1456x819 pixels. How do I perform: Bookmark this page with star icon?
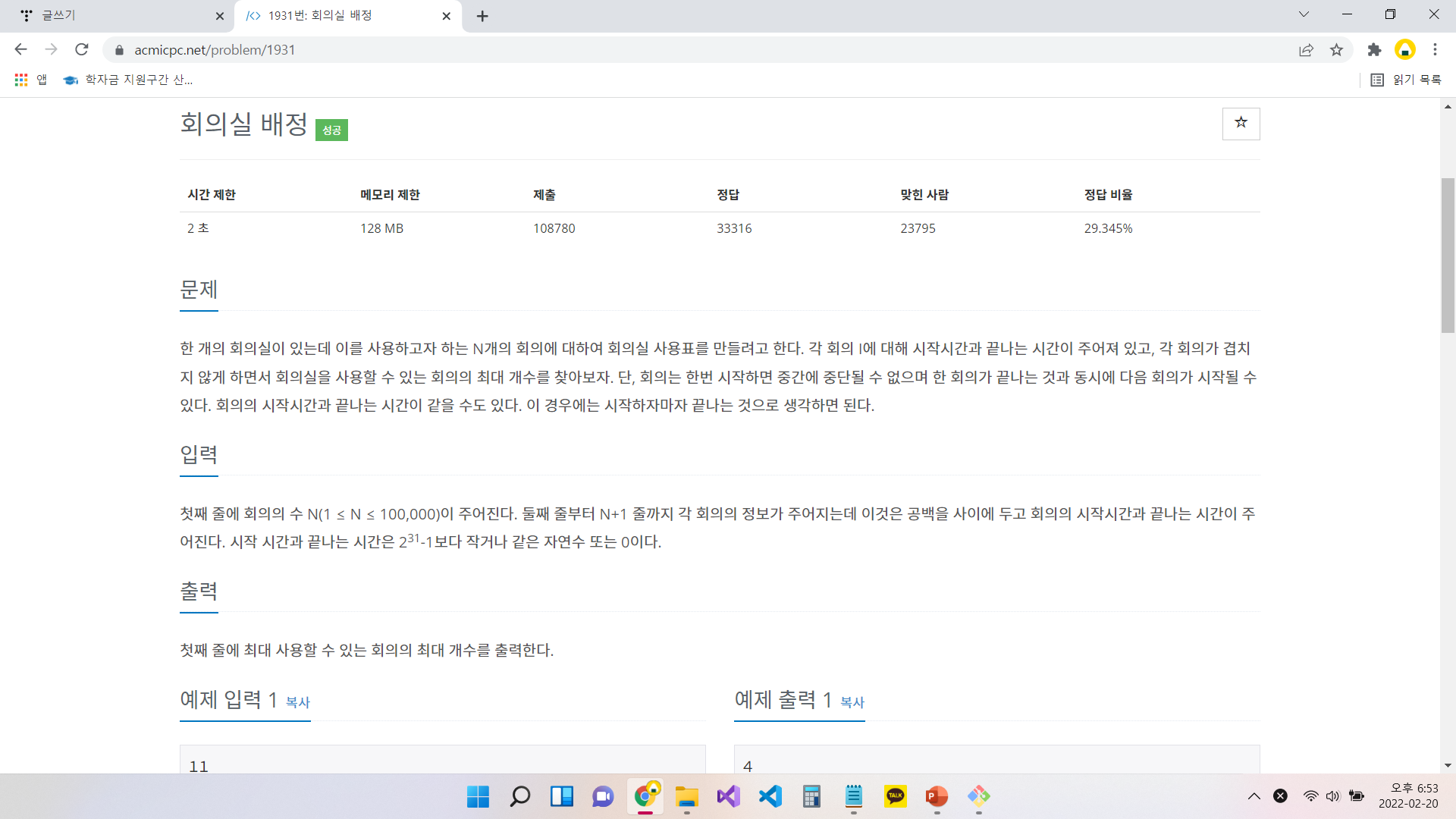click(x=1336, y=50)
